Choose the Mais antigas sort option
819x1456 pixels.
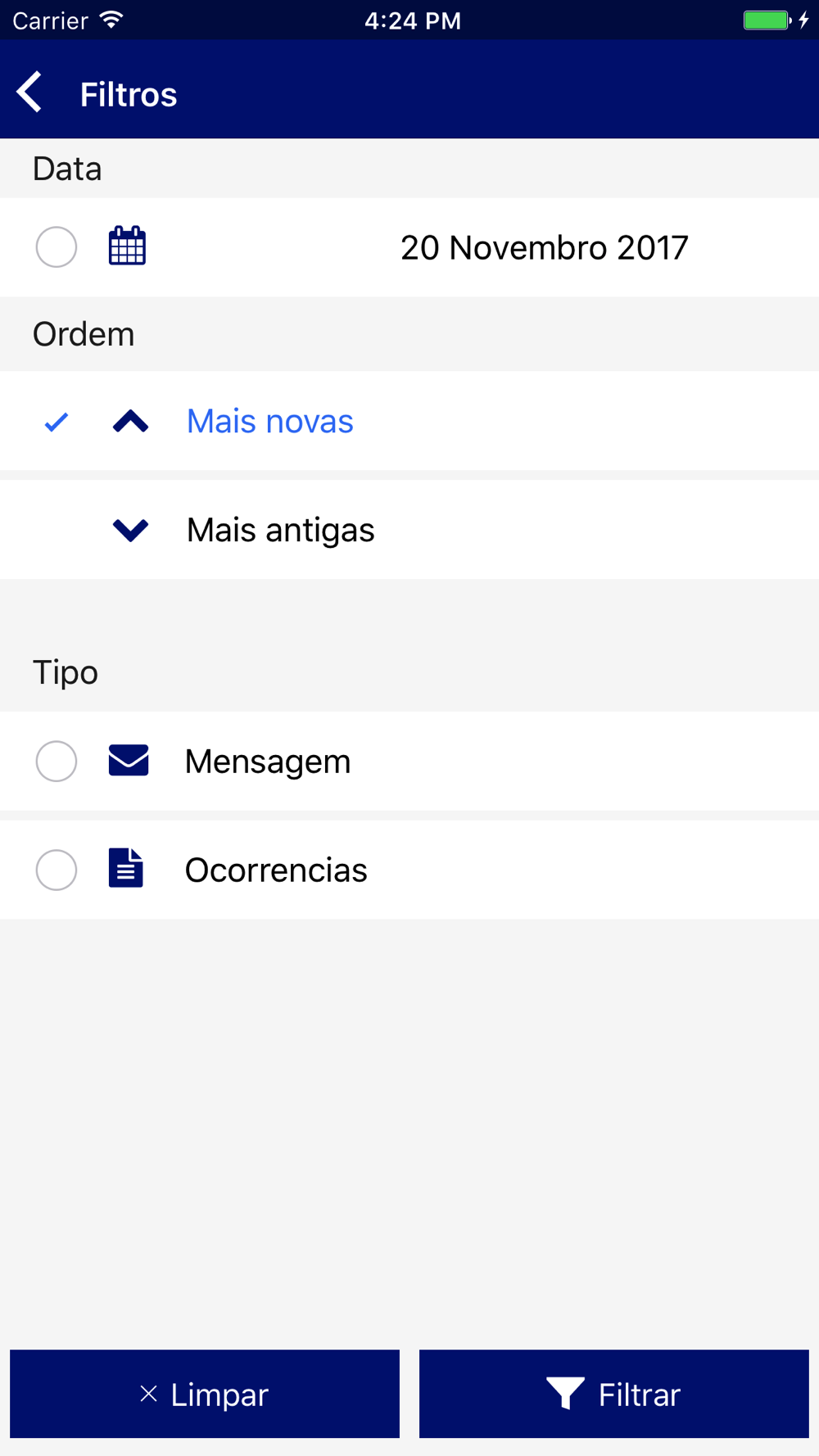click(x=409, y=530)
